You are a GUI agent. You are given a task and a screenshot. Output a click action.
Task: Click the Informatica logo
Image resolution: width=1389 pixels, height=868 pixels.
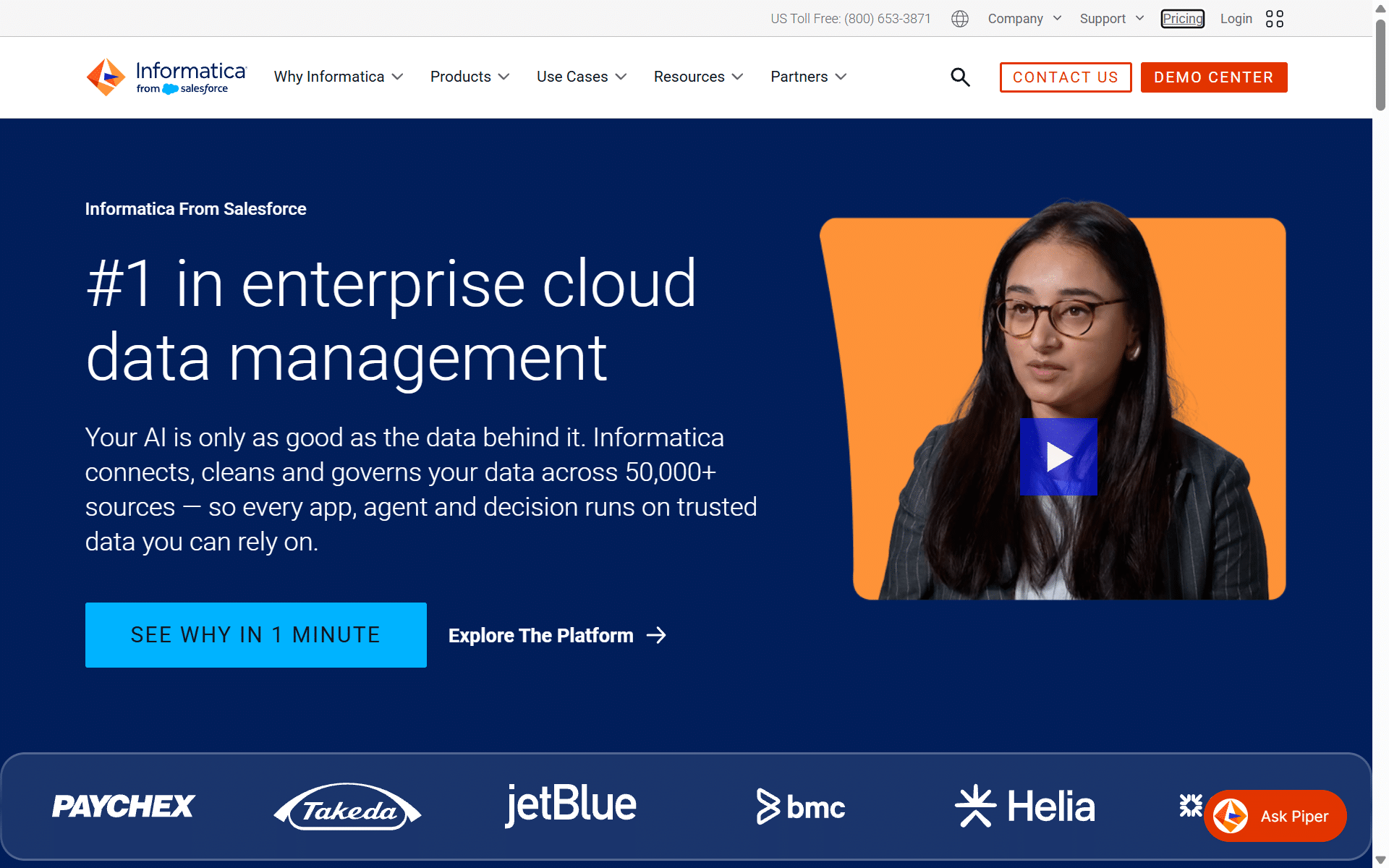click(166, 77)
